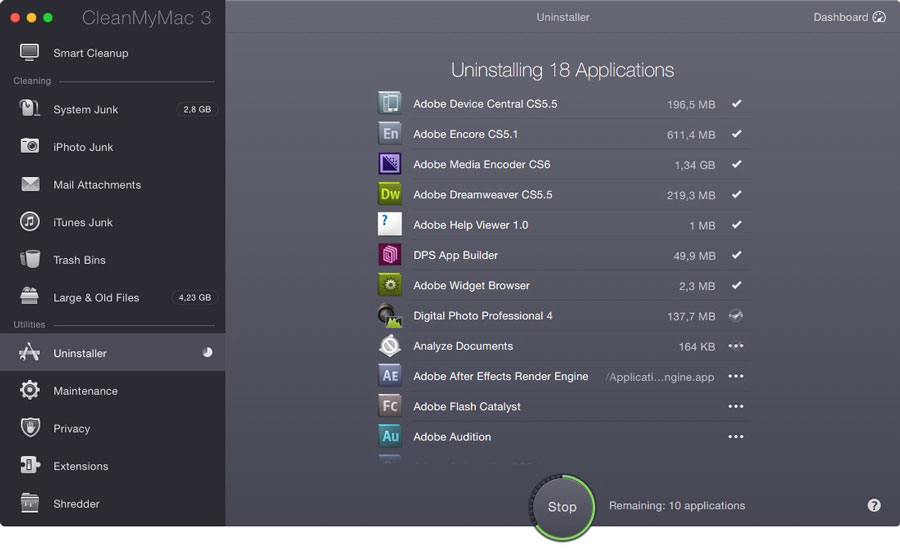Click the '164 KB' size value
The width and height of the screenshot is (900, 553).
tap(697, 347)
